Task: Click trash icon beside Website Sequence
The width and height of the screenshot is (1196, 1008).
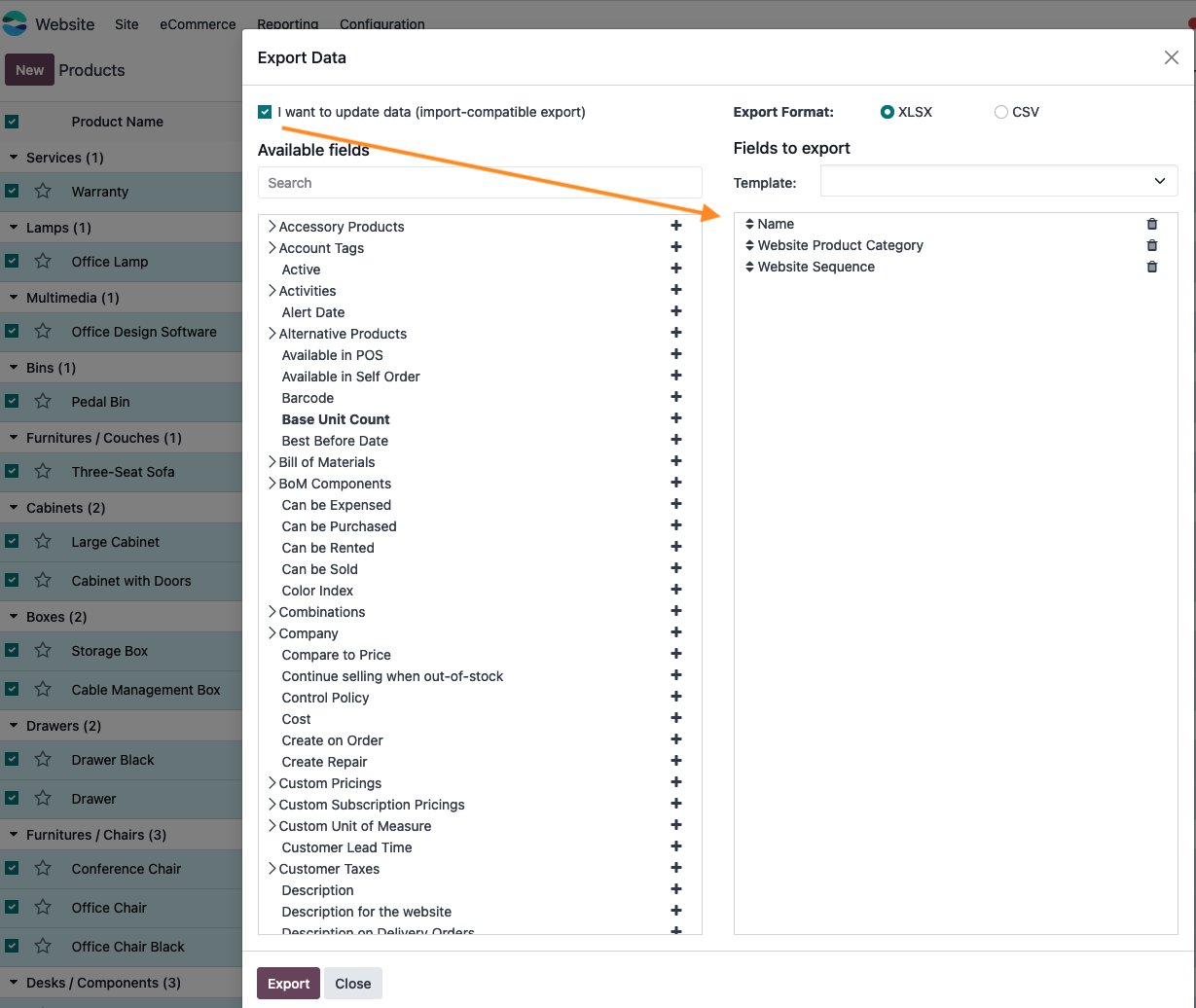Action: click(1152, 267)
